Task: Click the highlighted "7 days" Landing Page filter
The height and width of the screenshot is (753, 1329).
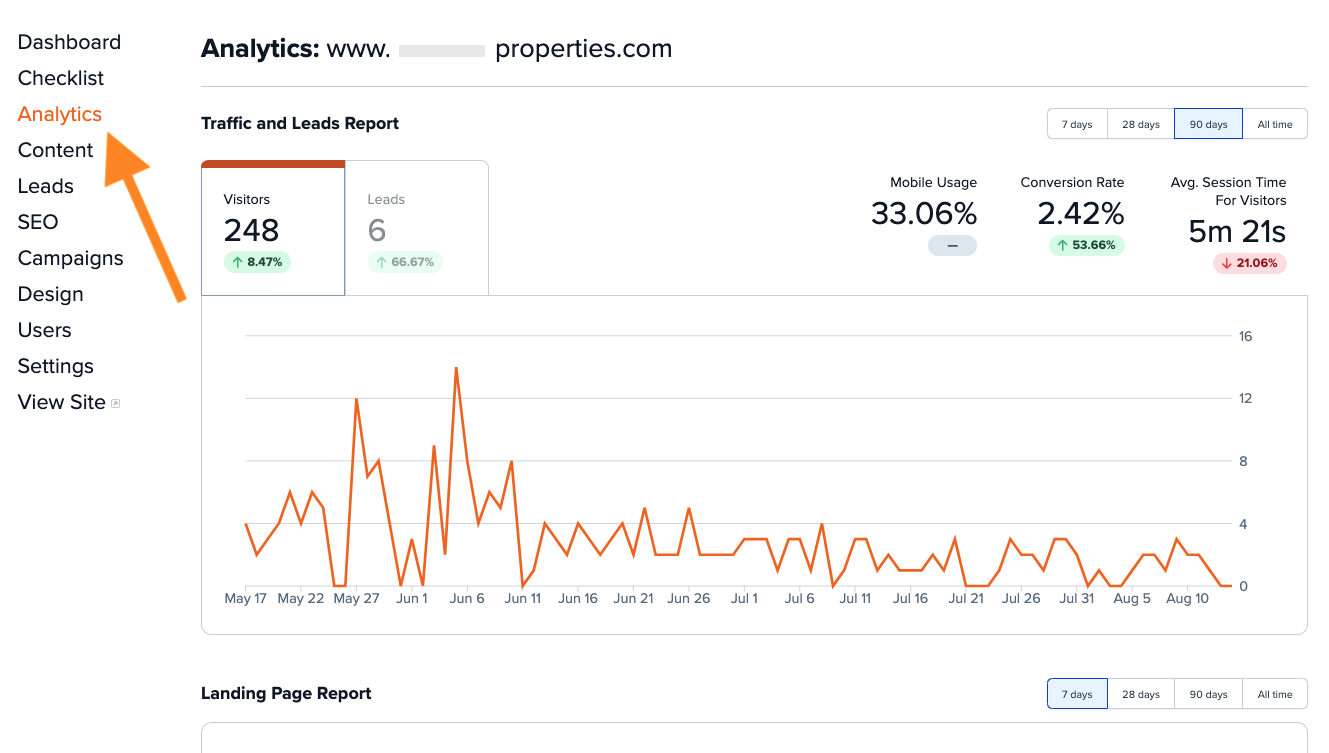Action: 1077,693
